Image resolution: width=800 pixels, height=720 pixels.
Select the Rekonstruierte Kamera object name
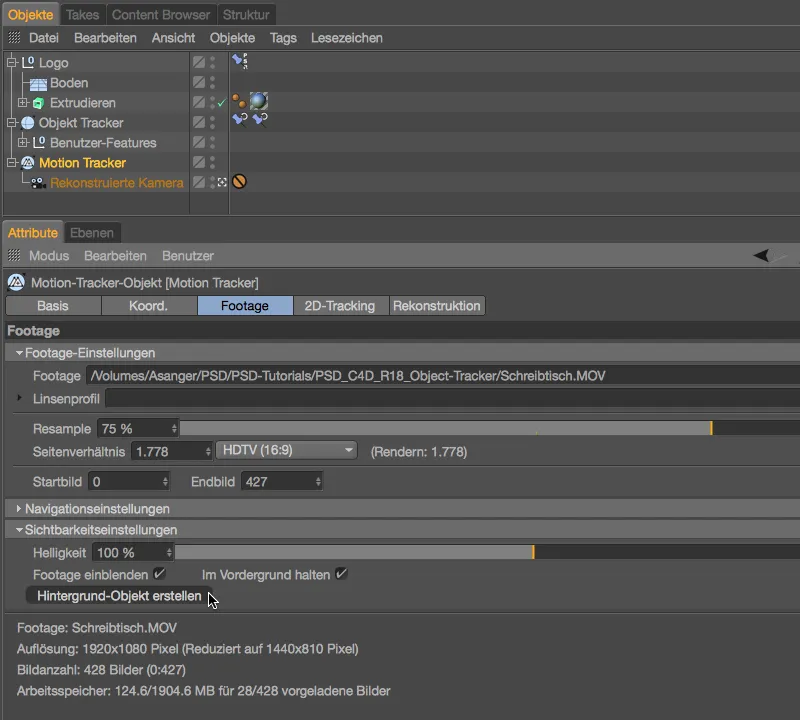coord(117,183)
